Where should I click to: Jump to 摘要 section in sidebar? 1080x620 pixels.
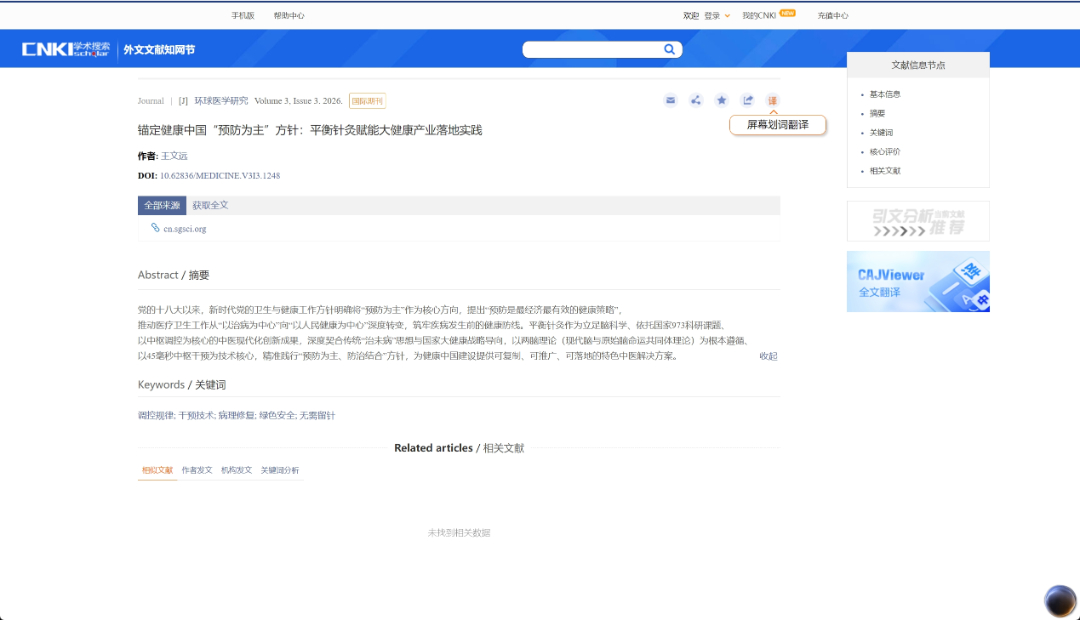coord(877,114)
